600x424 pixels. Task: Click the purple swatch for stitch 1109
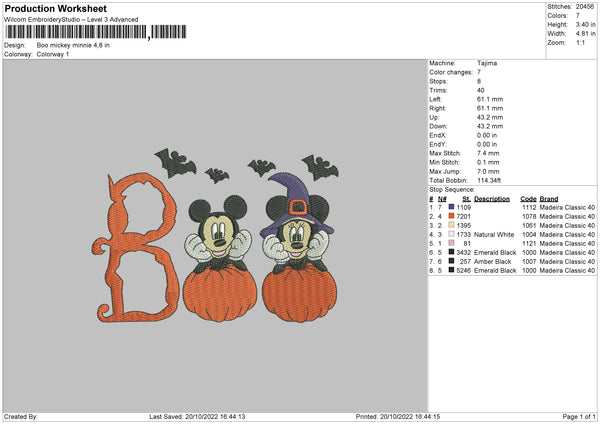pos(451,207)
